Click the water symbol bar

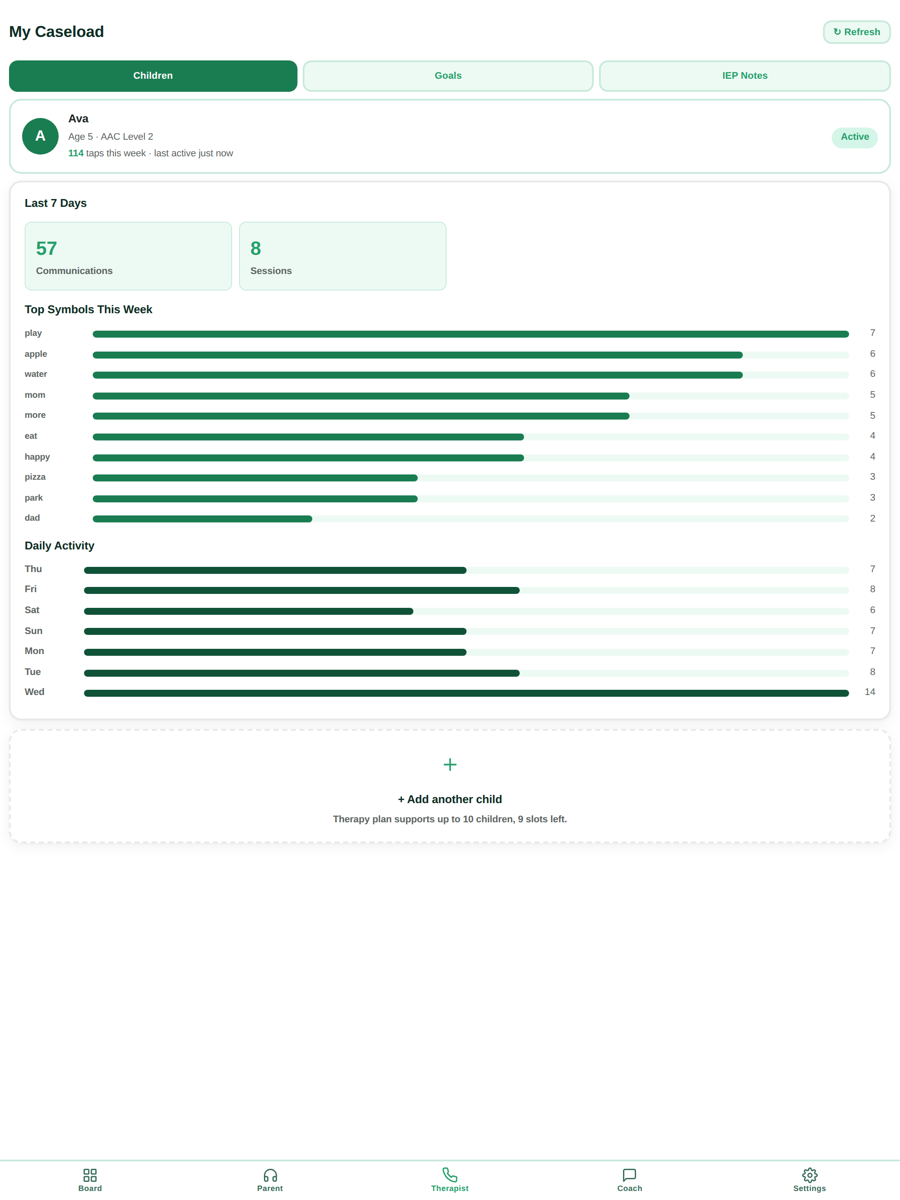point(471,375)
